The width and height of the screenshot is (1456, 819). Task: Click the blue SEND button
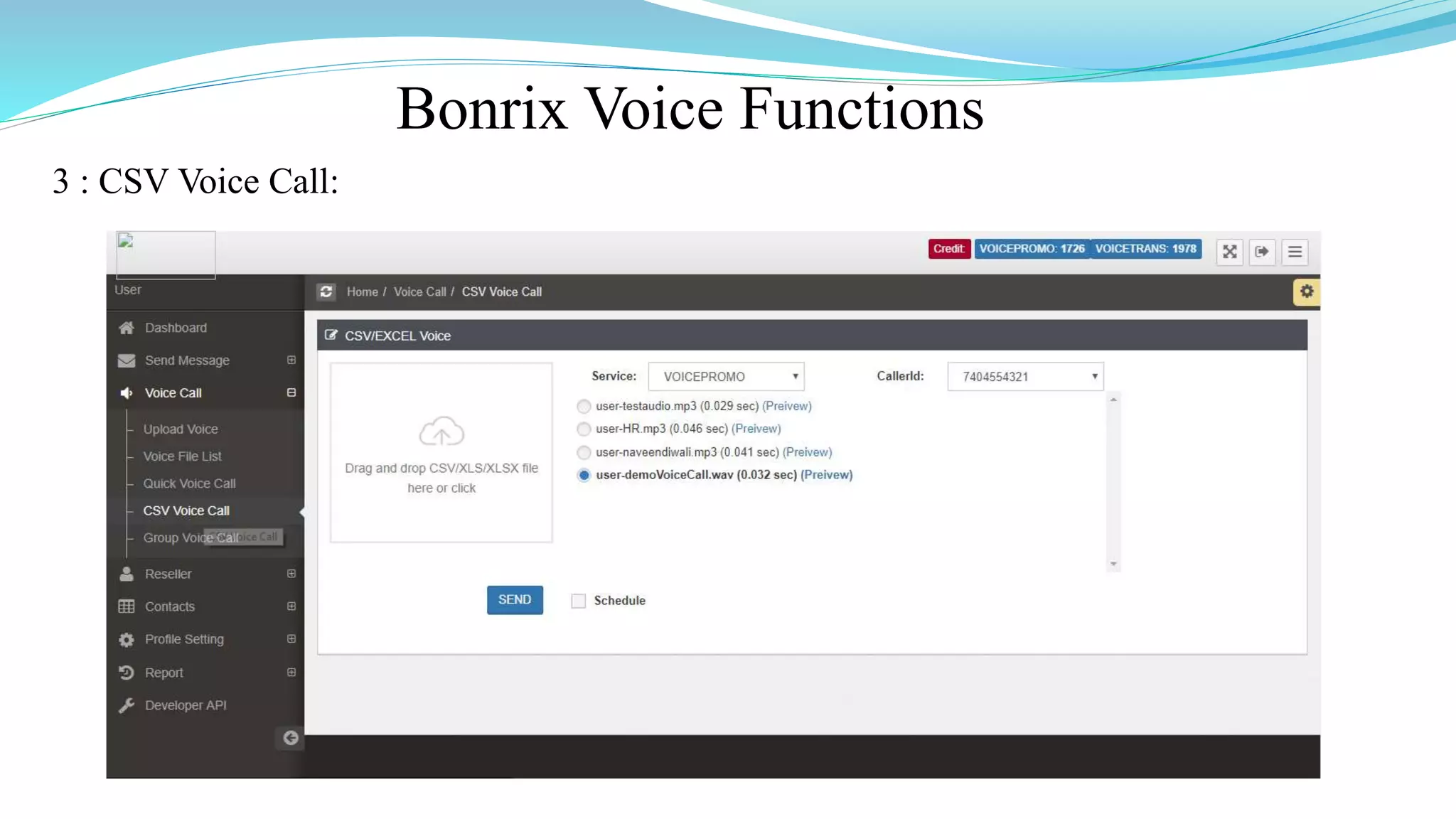pyautogui.click(x=515, y=600)
